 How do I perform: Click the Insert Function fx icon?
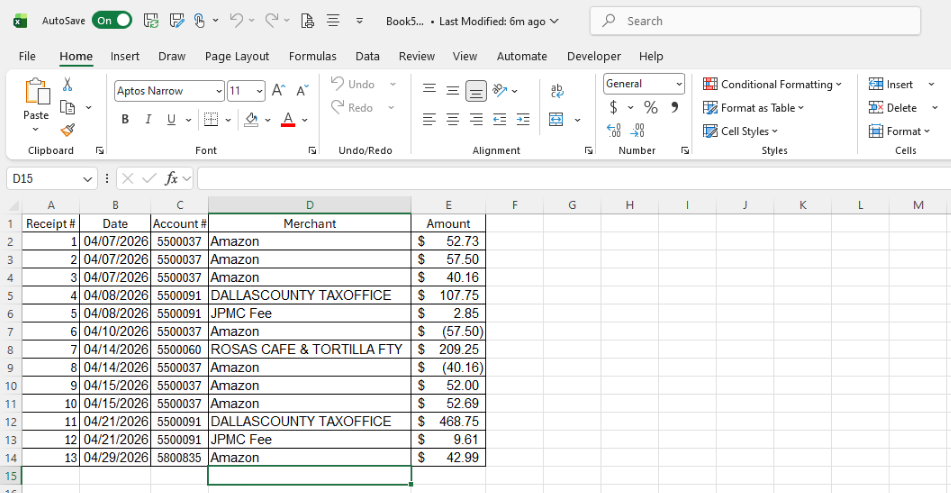click(x=172, y=178)
